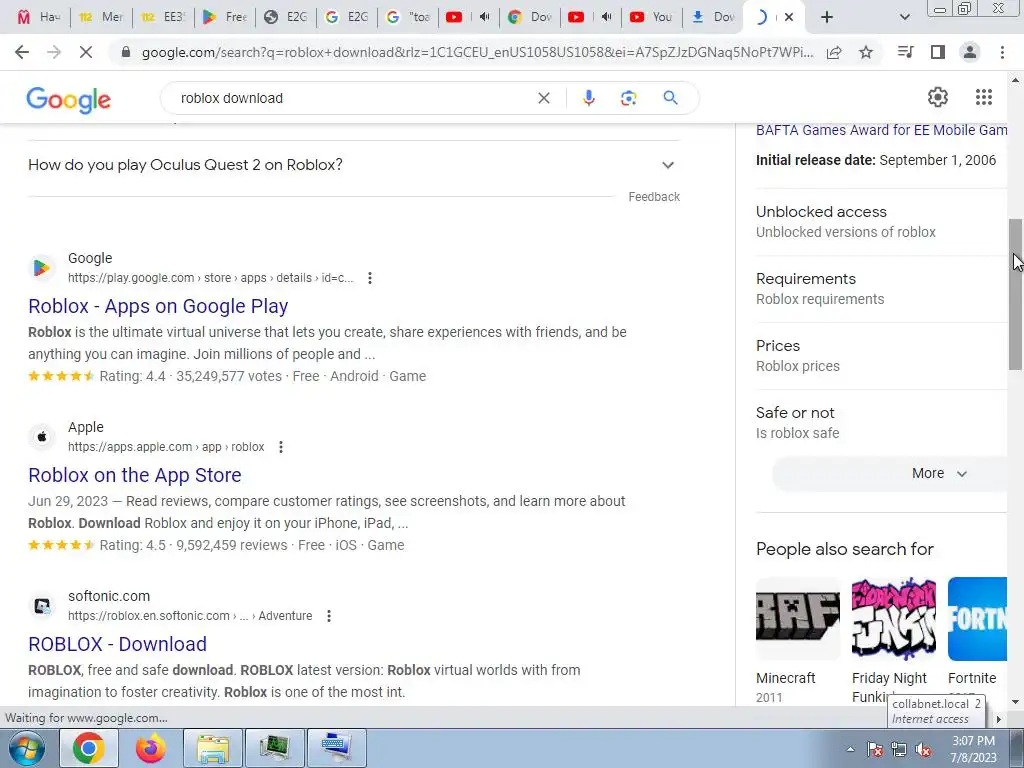Open the media control icon in toolbar
This screenshot has width=1024, height=768.
[x=905, y=52]
